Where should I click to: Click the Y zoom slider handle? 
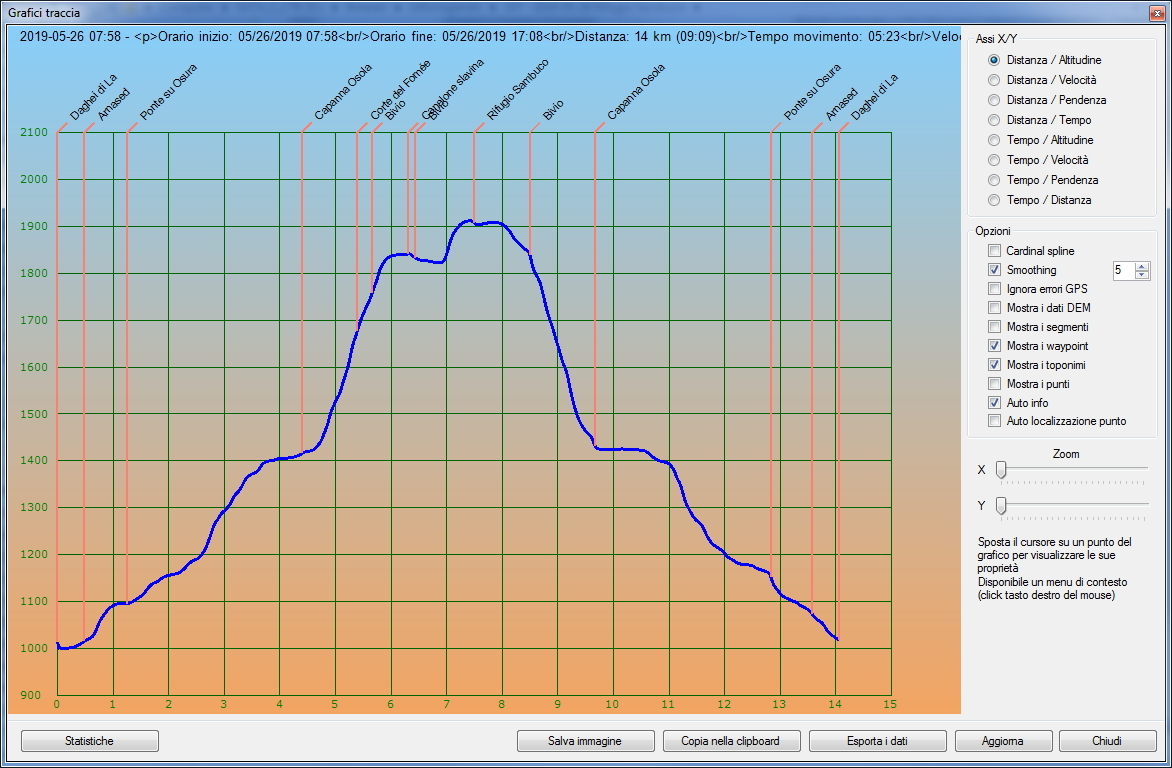(x=1001, y=505)
